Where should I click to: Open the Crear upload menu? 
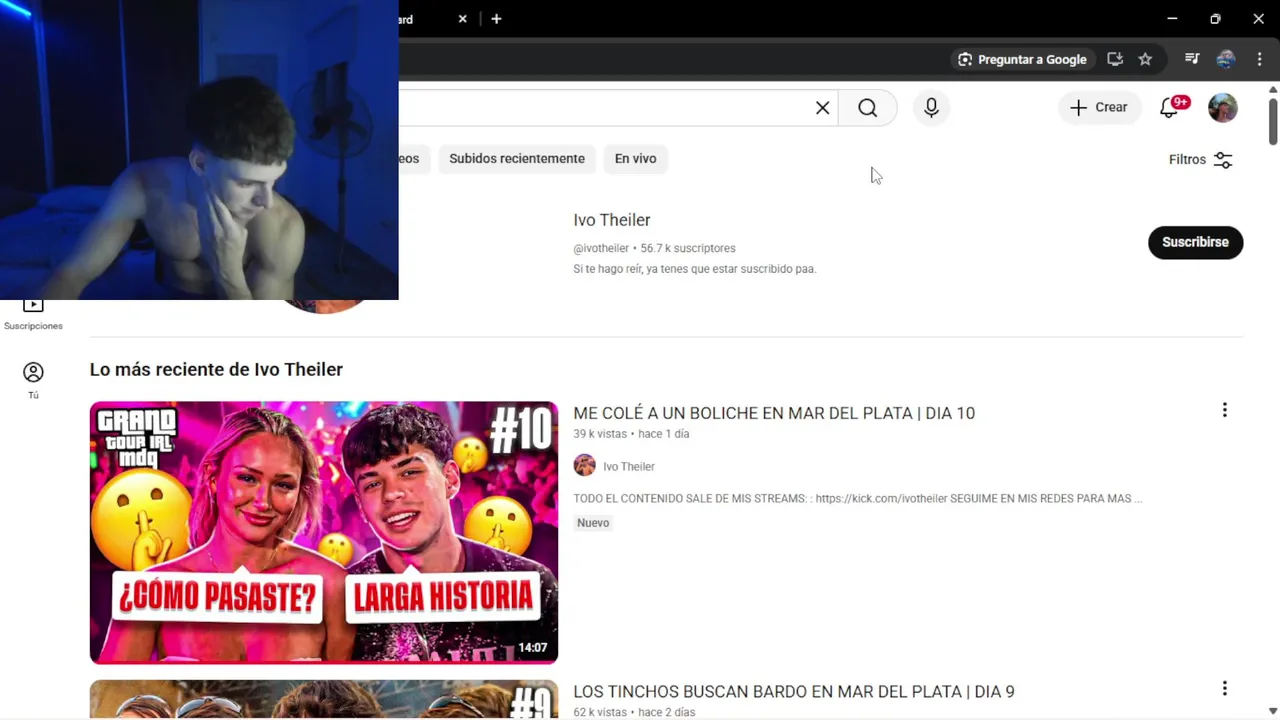[1099, 108]
